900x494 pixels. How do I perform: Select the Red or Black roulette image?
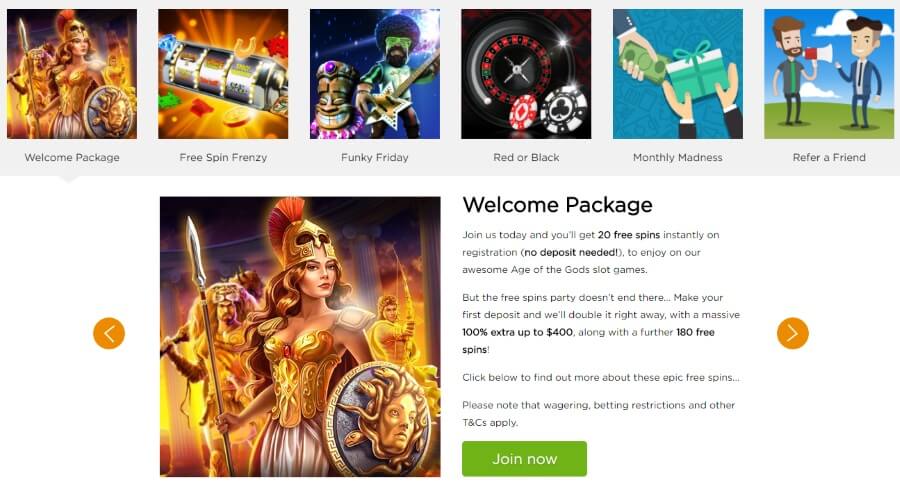pos(526,74)
